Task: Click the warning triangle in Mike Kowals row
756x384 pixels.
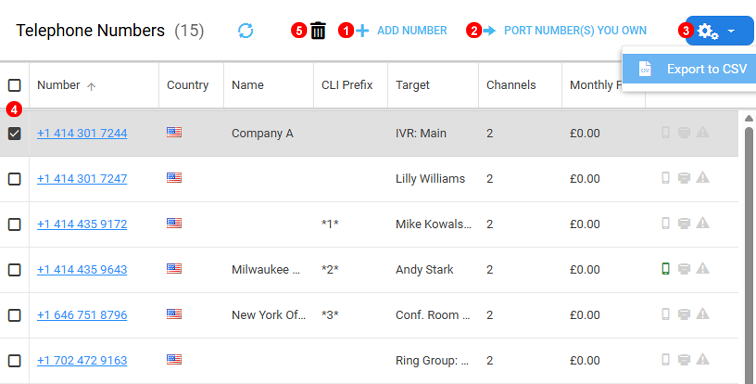Action: [703, 222]
